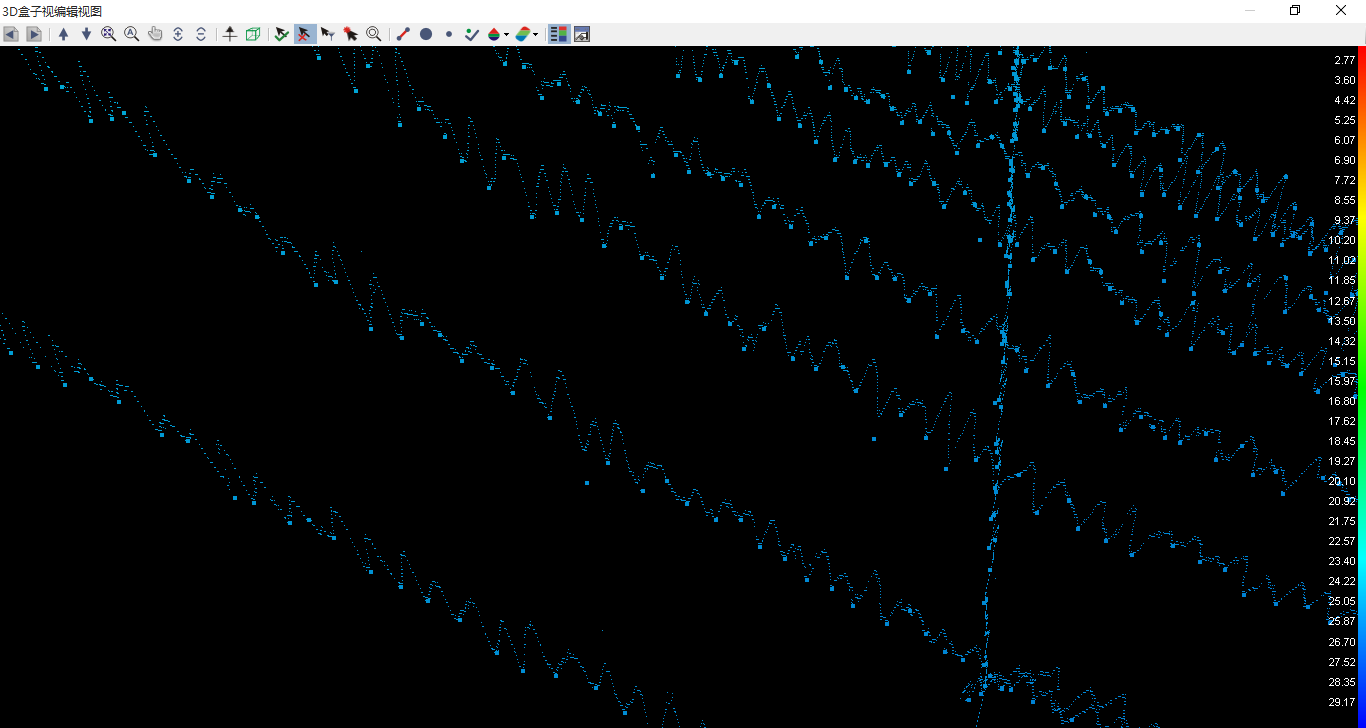
Task: Select the magnifier with letter A
Action: click(x=132, y=34)
